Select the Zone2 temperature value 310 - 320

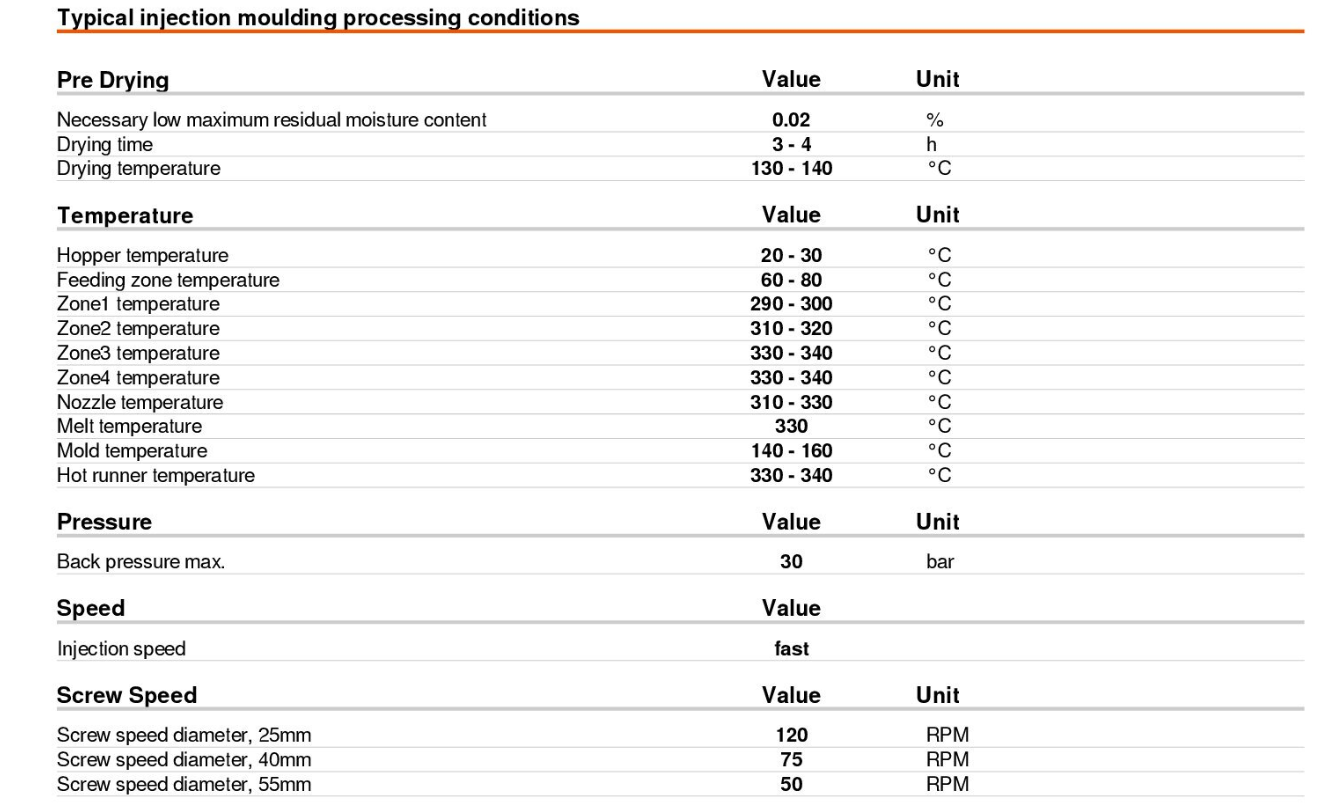[x=790, y=328]
